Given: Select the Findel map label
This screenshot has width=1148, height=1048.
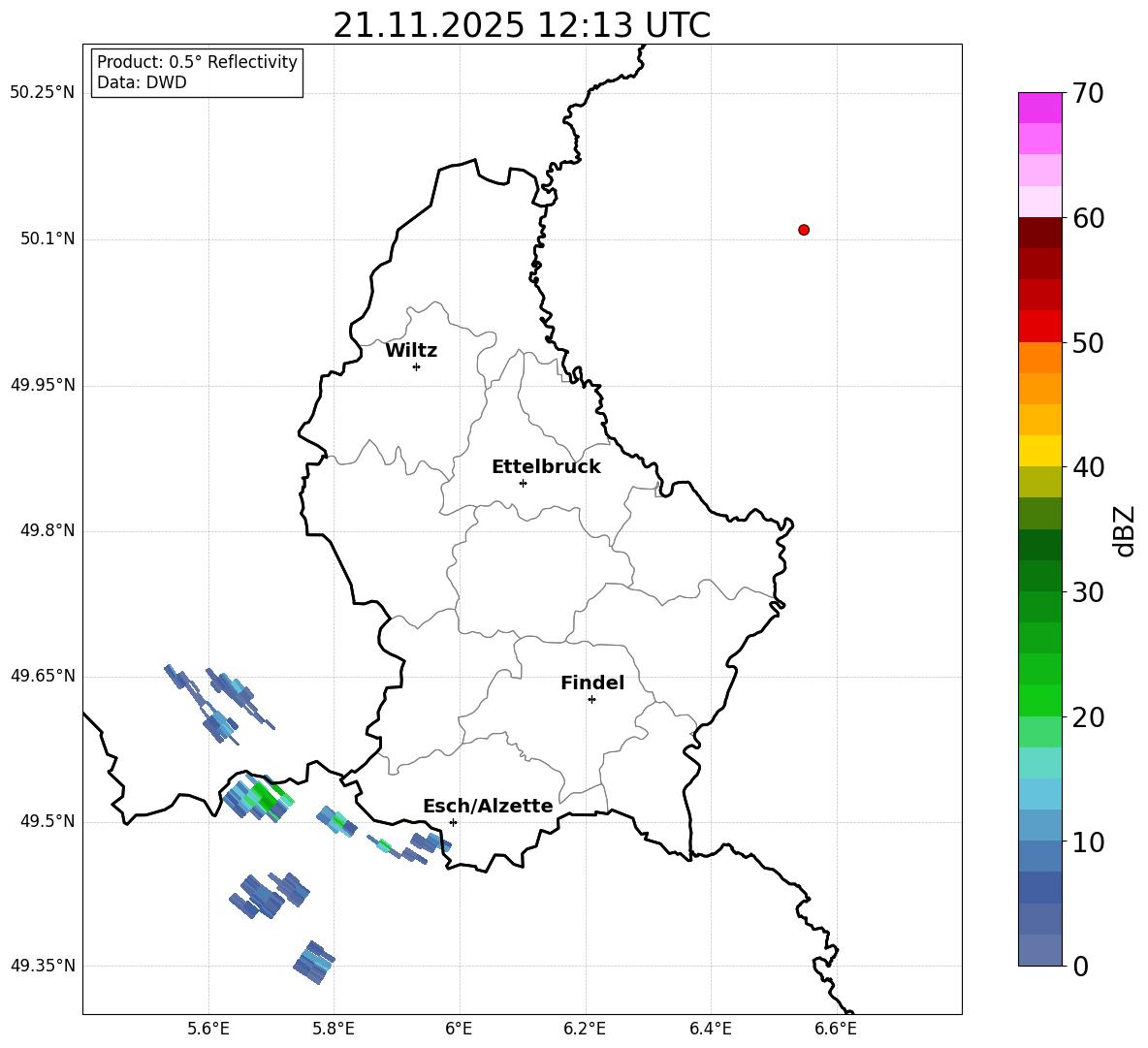Looking at the screenshot, I should click(x=592, y=683).
